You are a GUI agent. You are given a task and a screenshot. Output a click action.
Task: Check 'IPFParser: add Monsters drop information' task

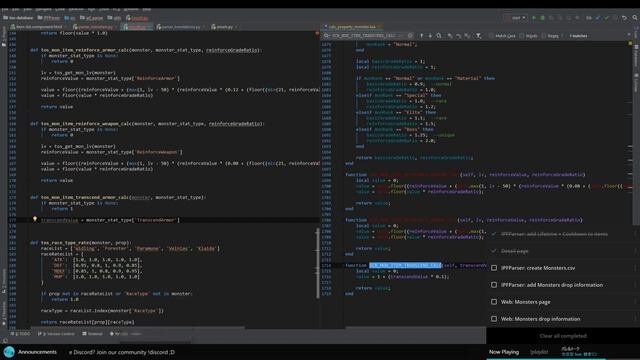494,285
